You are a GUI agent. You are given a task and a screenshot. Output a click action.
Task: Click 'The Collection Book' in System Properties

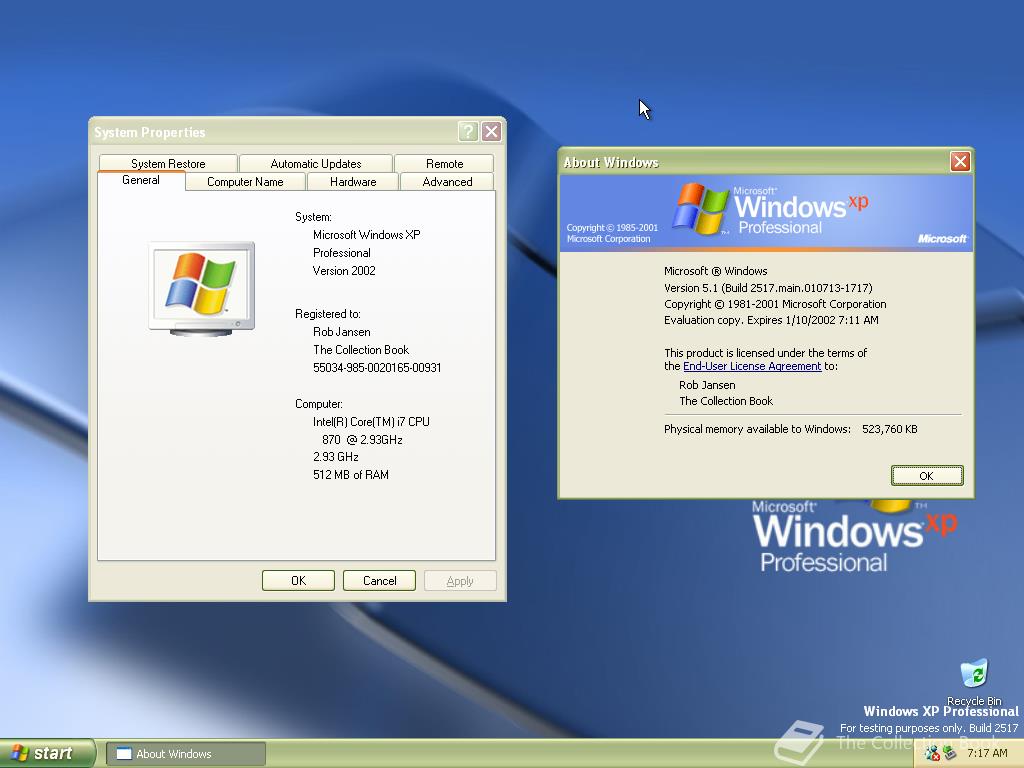[x=361, y=350]
